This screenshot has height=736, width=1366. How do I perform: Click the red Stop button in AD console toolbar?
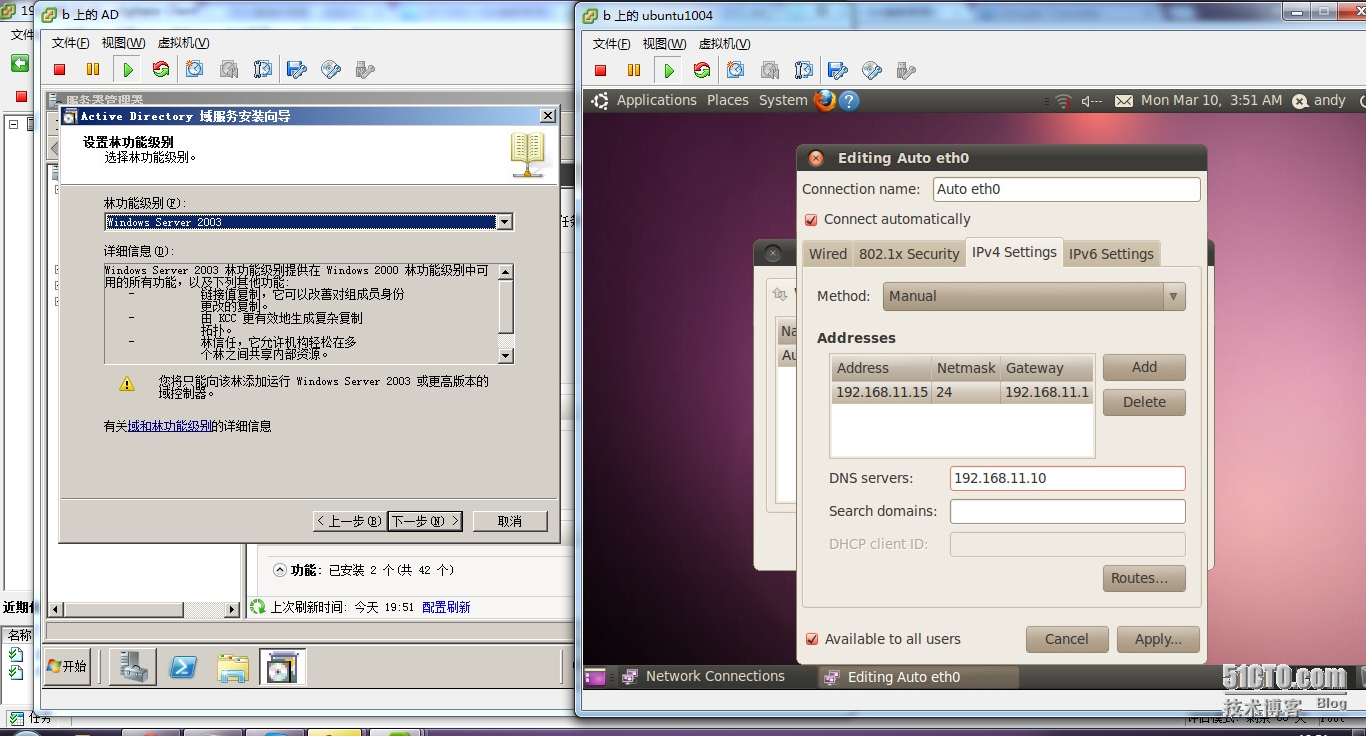pyautogui.click(x=60, y=70)
